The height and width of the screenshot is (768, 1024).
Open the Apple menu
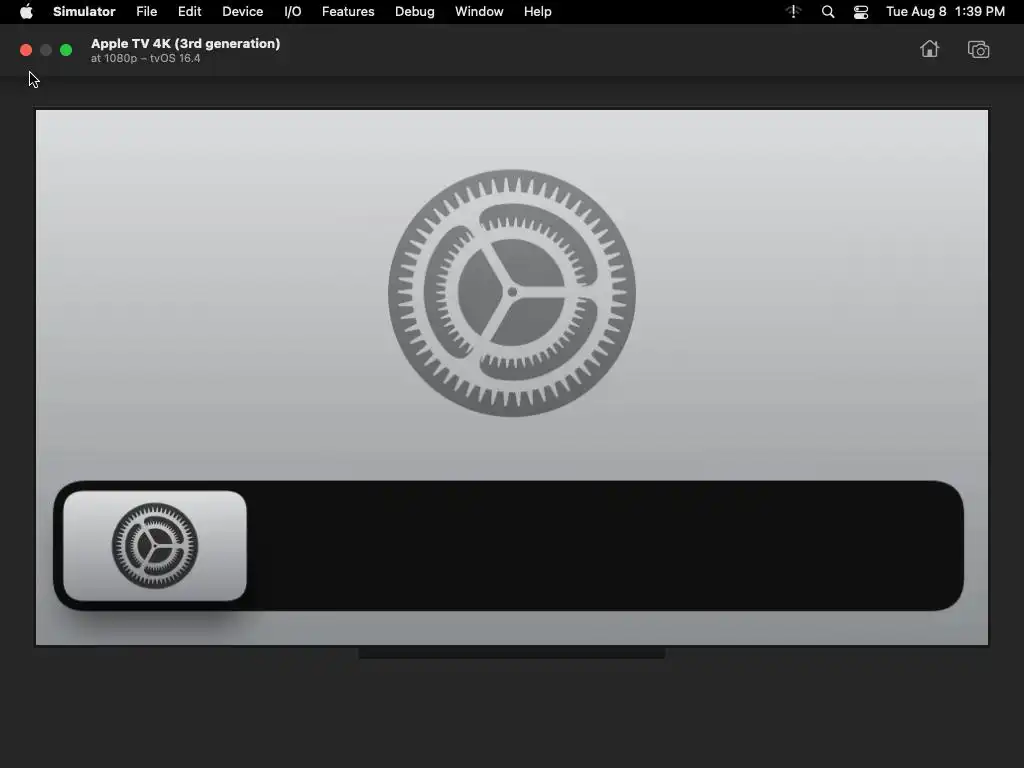(x=26, y=12)
